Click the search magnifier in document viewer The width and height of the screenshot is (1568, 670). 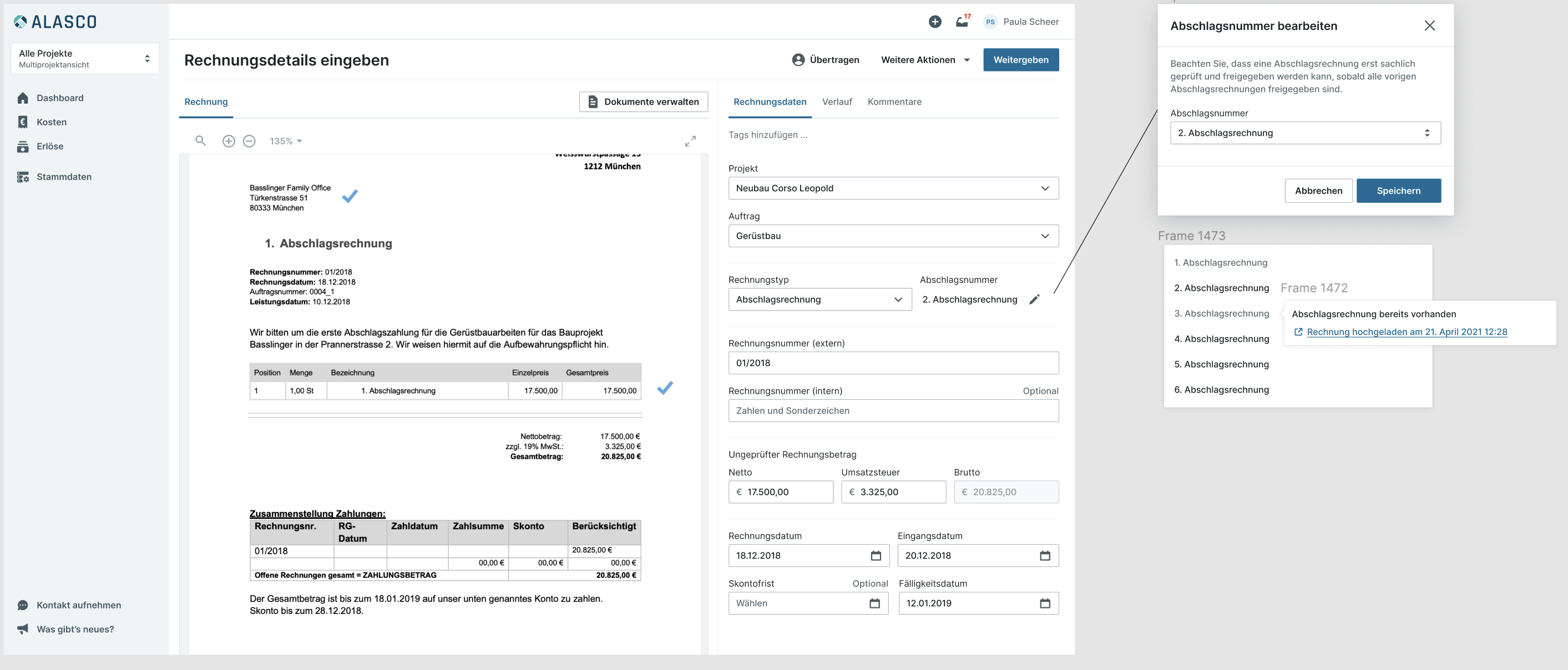[x=200, y=141]
